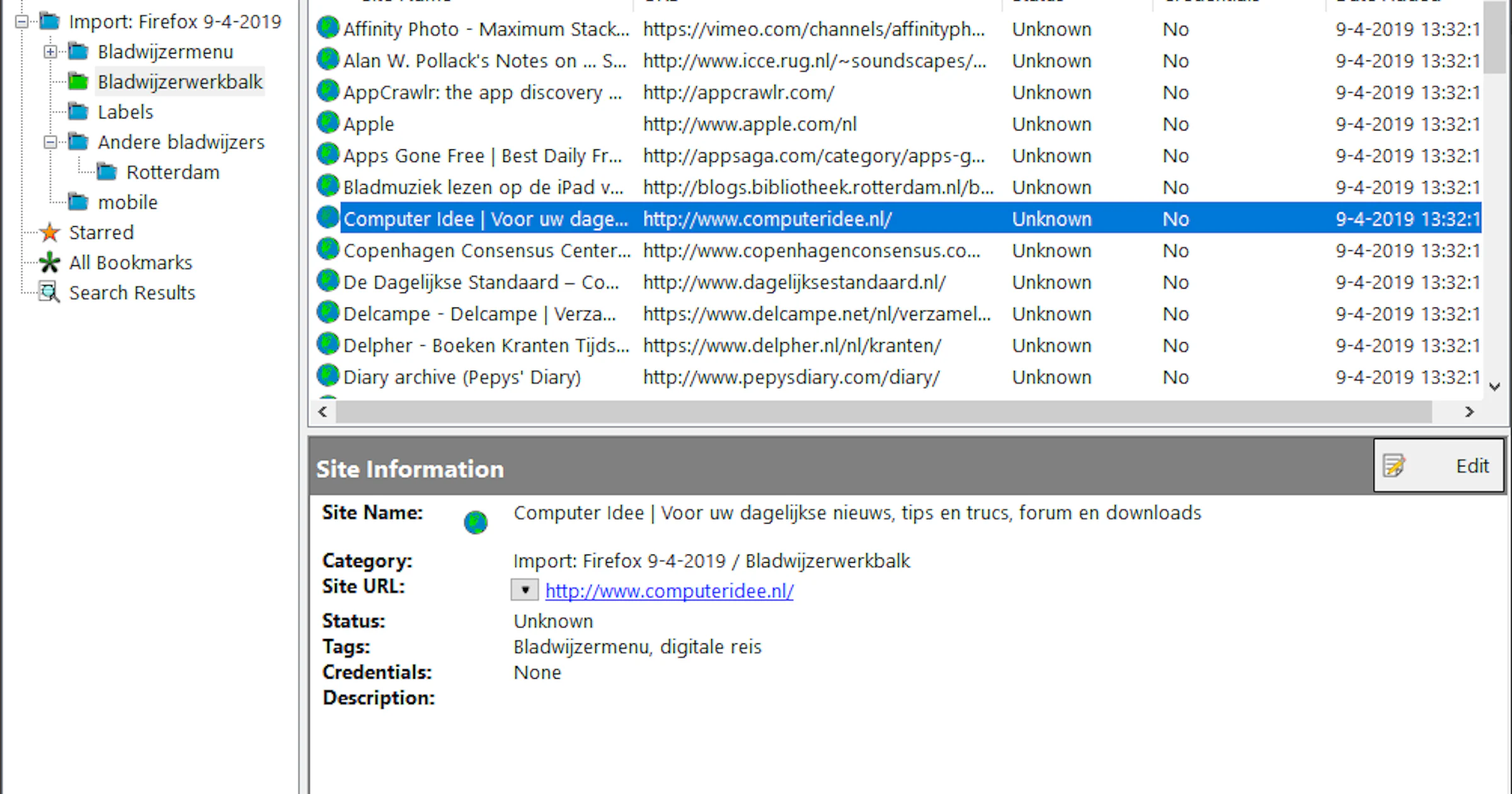Select the mobile folder label
The height and width of the screenshot is (794, 1512).
[x=127, y=202]
